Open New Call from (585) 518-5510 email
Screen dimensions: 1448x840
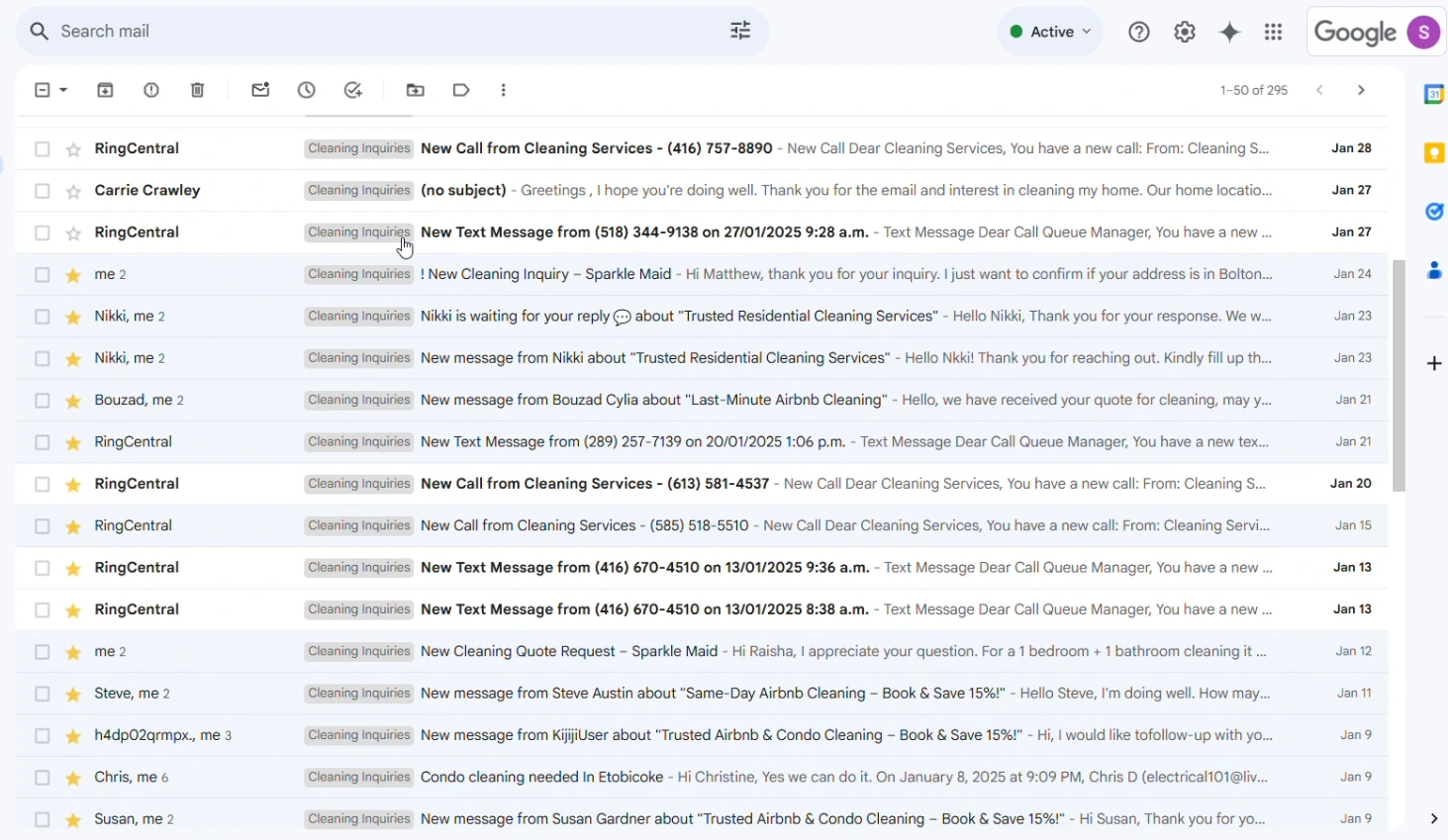[702, 526]
